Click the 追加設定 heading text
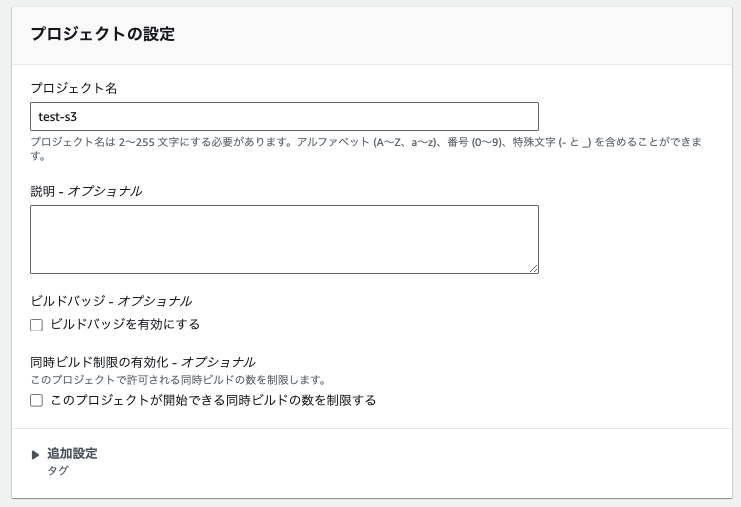The width and height of the screenshot is (741, 507). tap(72, 454)
